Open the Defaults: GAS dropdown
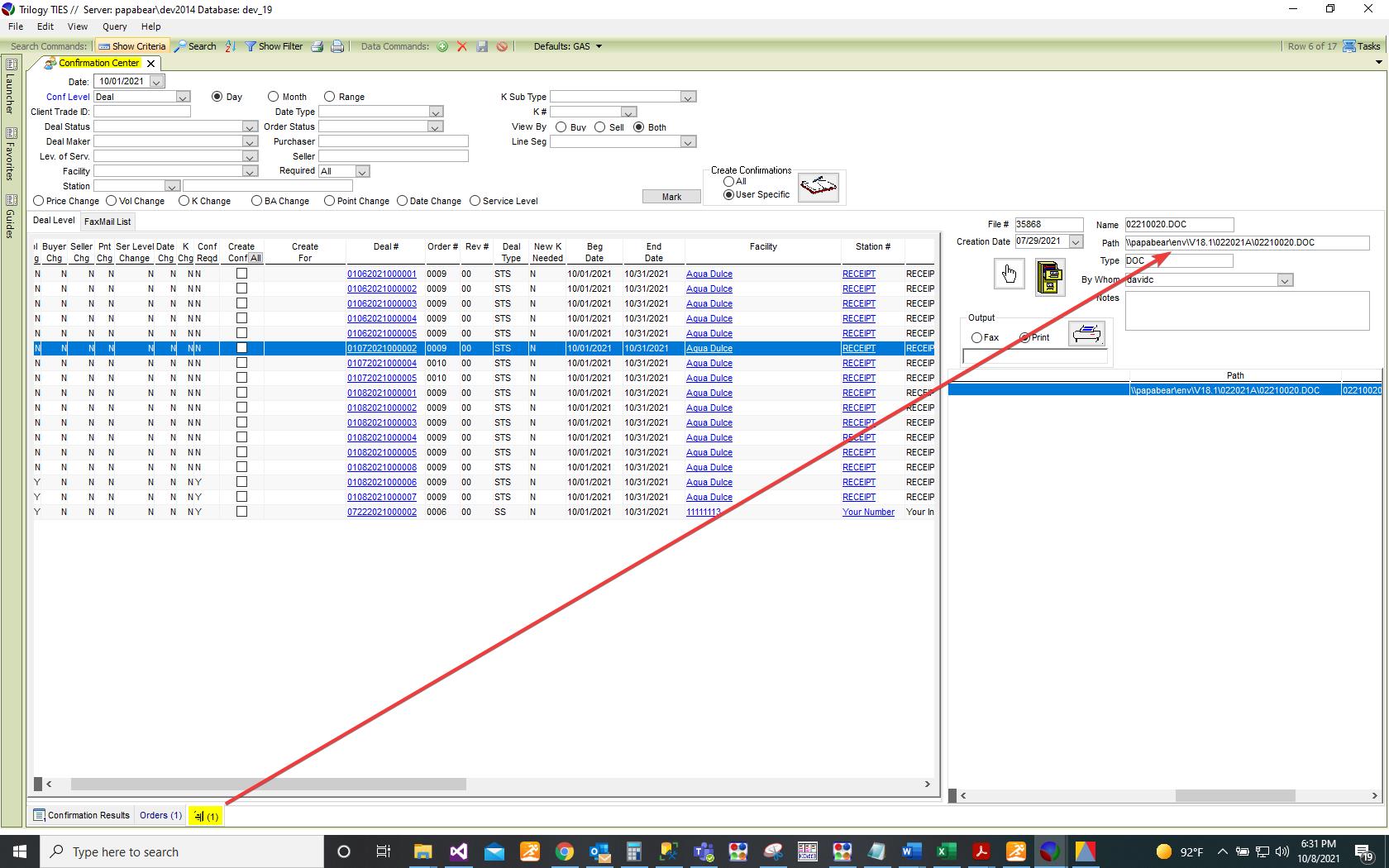This screenshot has width=1389, height=868. 567,46
